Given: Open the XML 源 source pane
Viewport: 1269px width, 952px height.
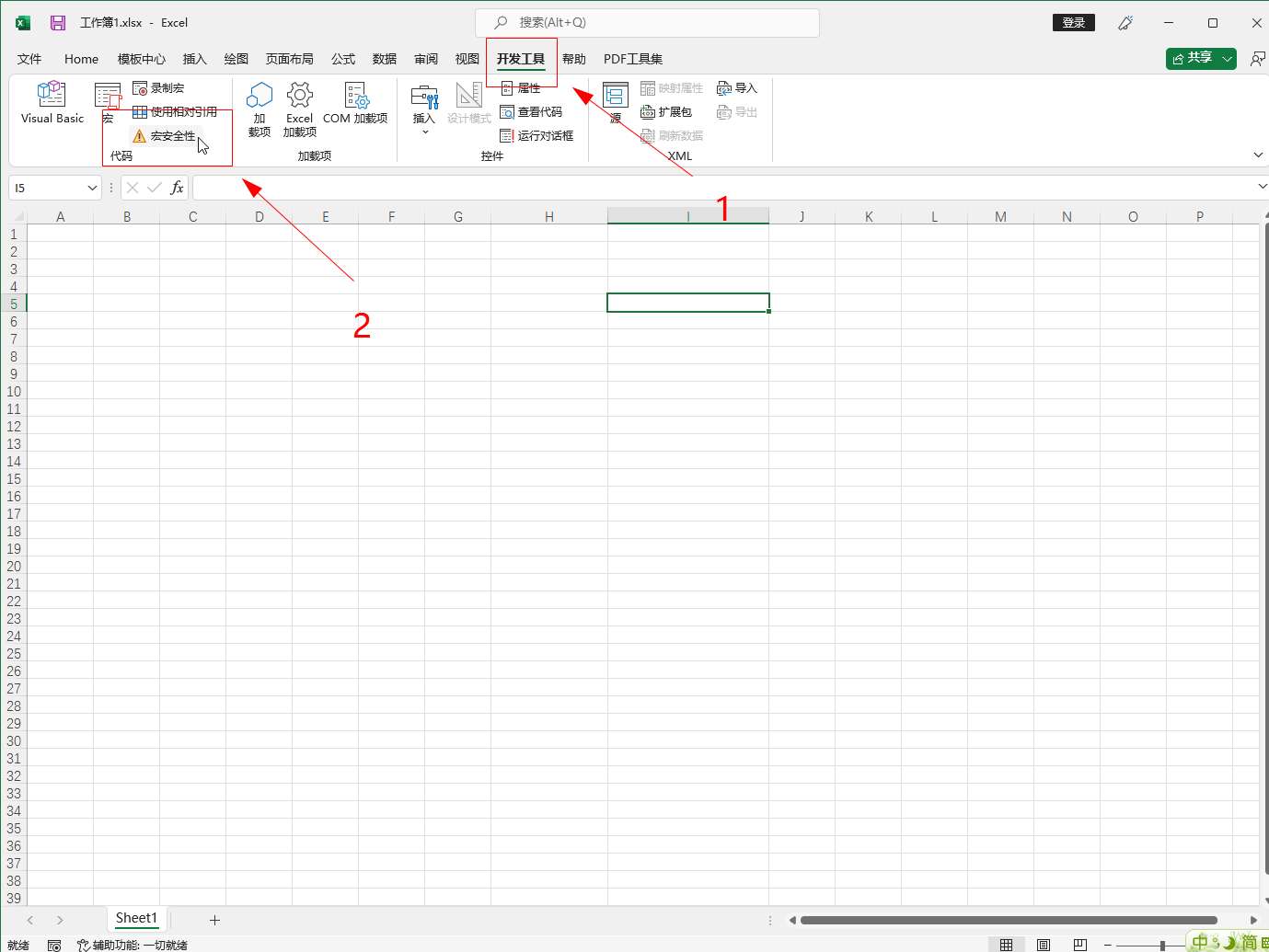Looking at the screenshot, I should point(615,103).
